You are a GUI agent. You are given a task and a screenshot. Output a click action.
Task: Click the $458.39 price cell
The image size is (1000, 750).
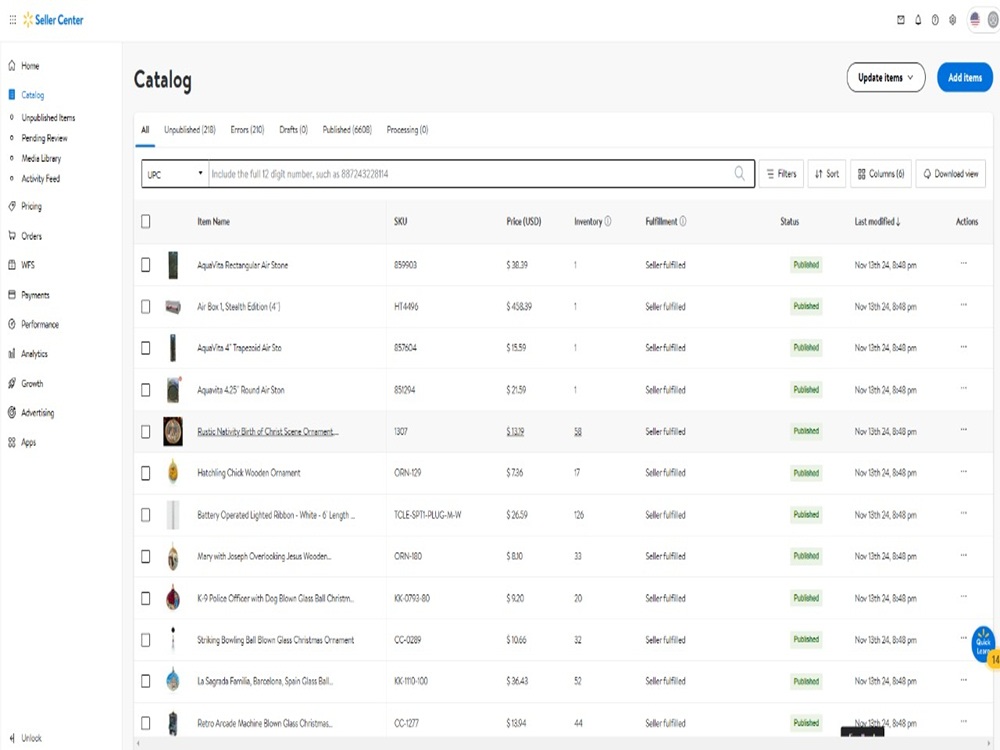point(519,307)
